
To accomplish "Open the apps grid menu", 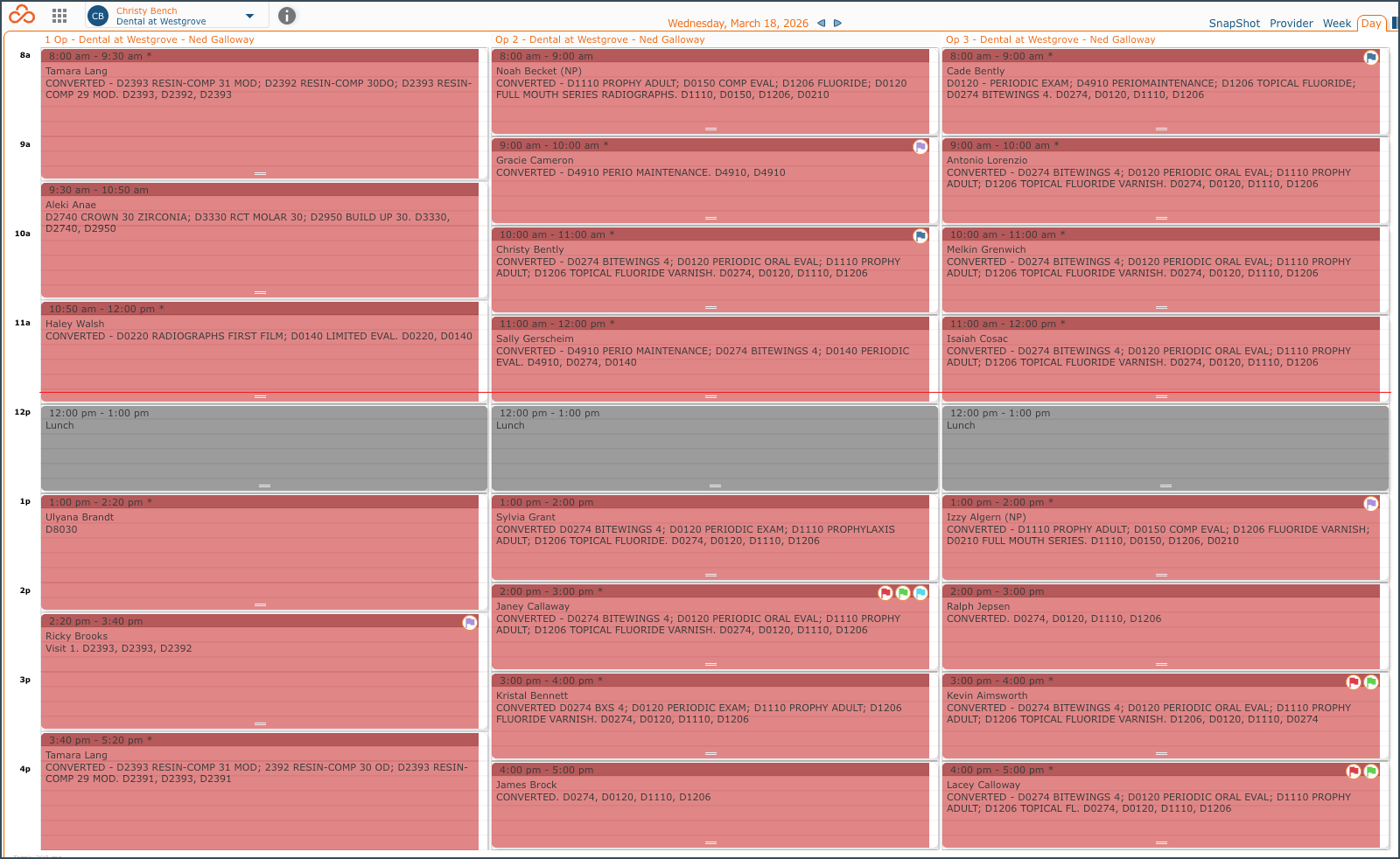I will point(59,16).
